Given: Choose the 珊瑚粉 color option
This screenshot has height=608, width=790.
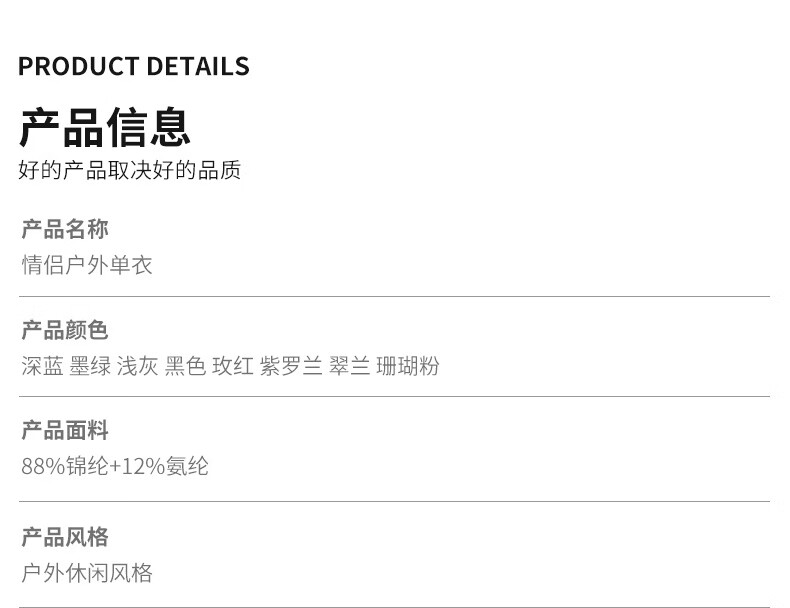Looking at the screenshot, I should [408, 366].
